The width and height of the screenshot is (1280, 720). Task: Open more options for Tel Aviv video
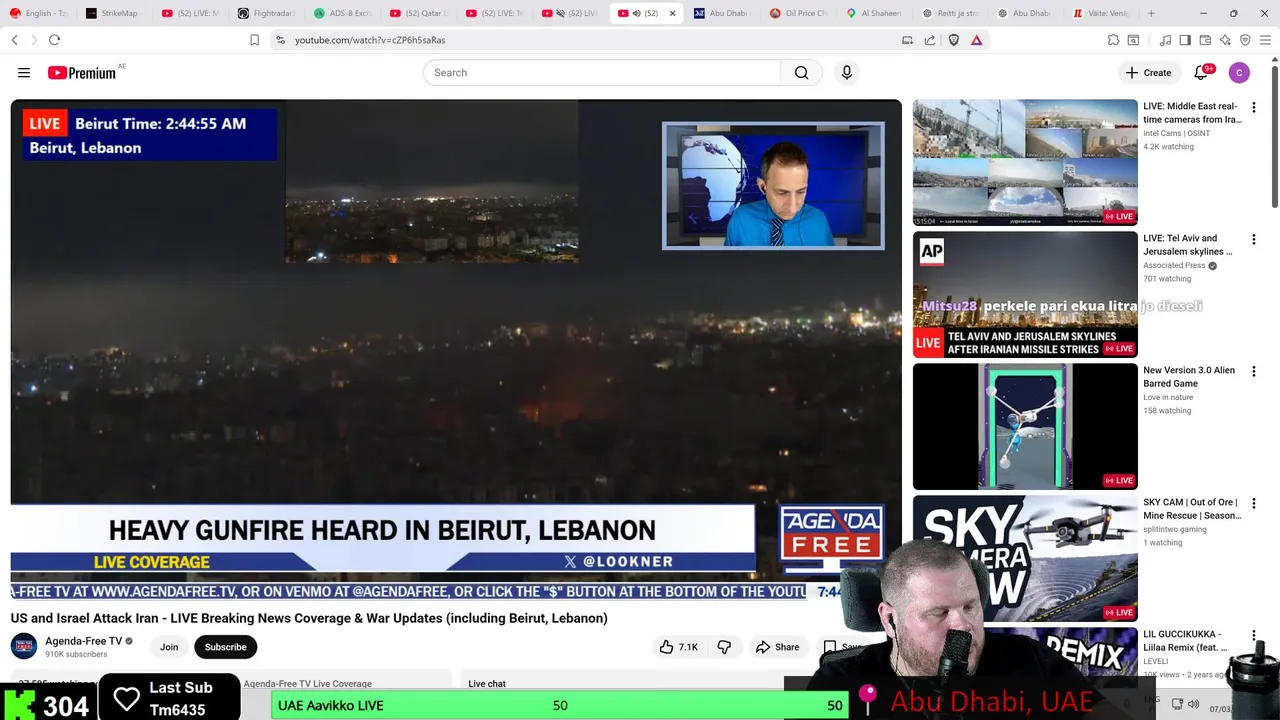coord(1253,240)
